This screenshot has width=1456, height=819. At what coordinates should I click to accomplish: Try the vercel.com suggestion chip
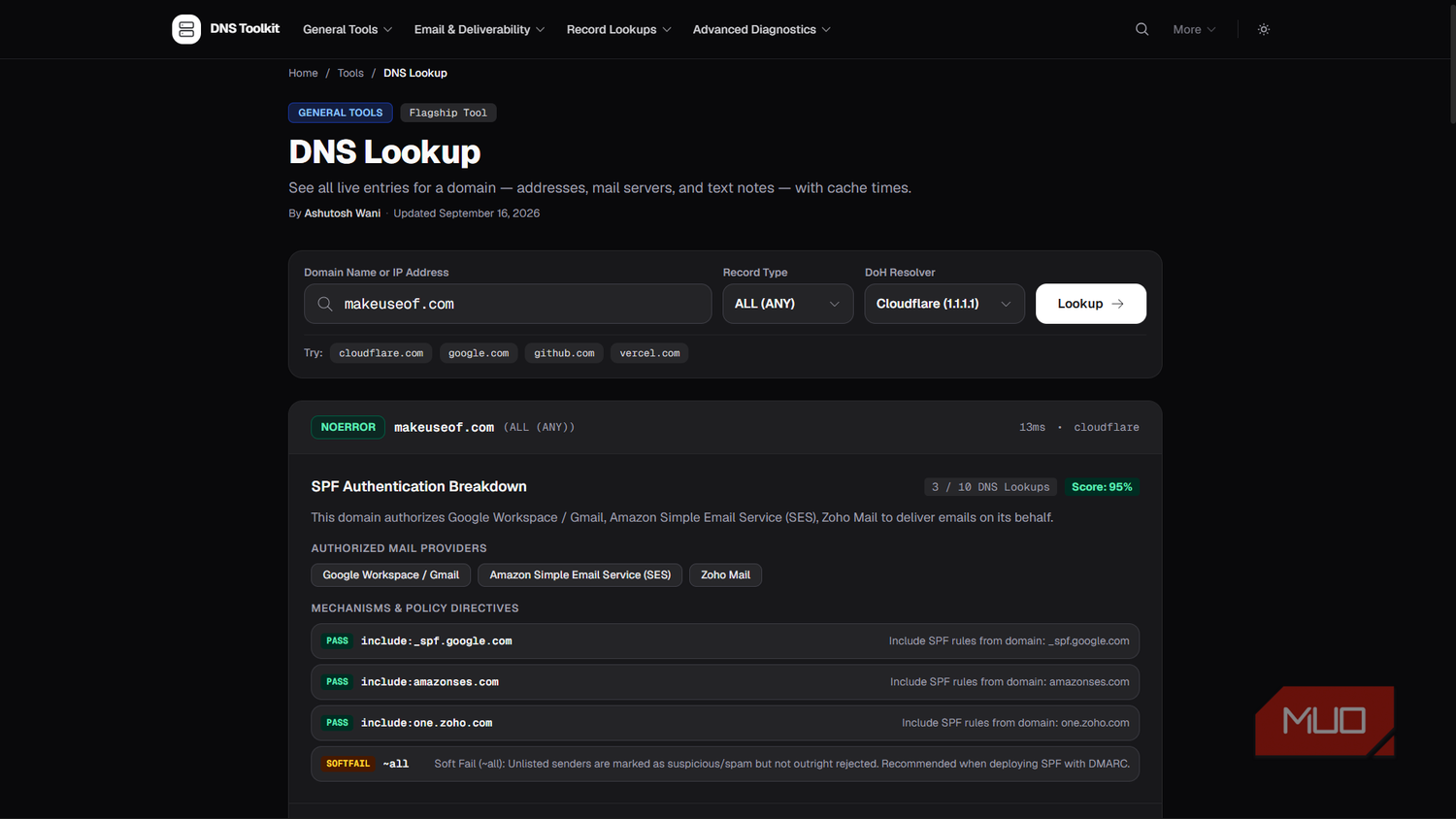[x=649, y=353]
